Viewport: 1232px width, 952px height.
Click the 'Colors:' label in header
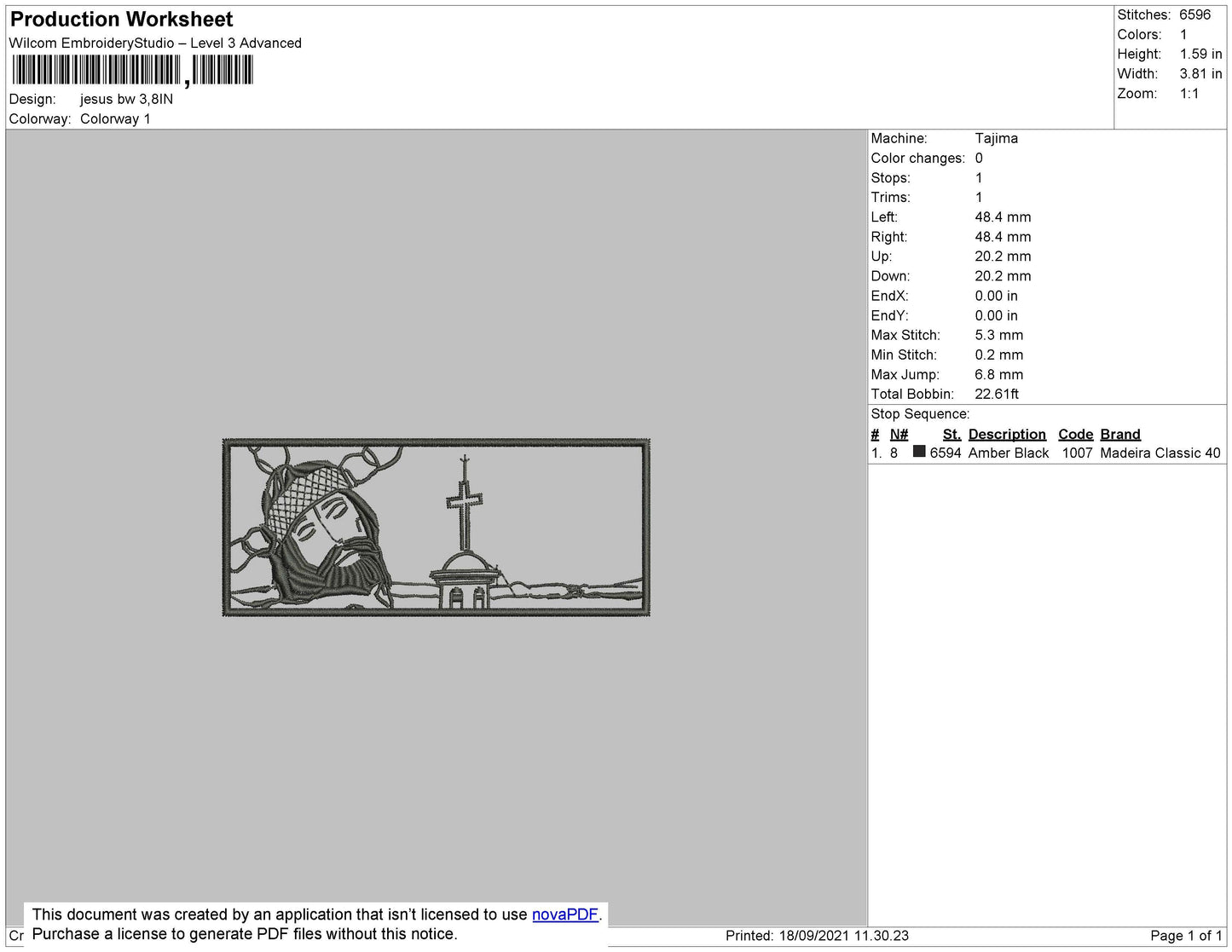pyautogui.click(x=1139, y=35)
